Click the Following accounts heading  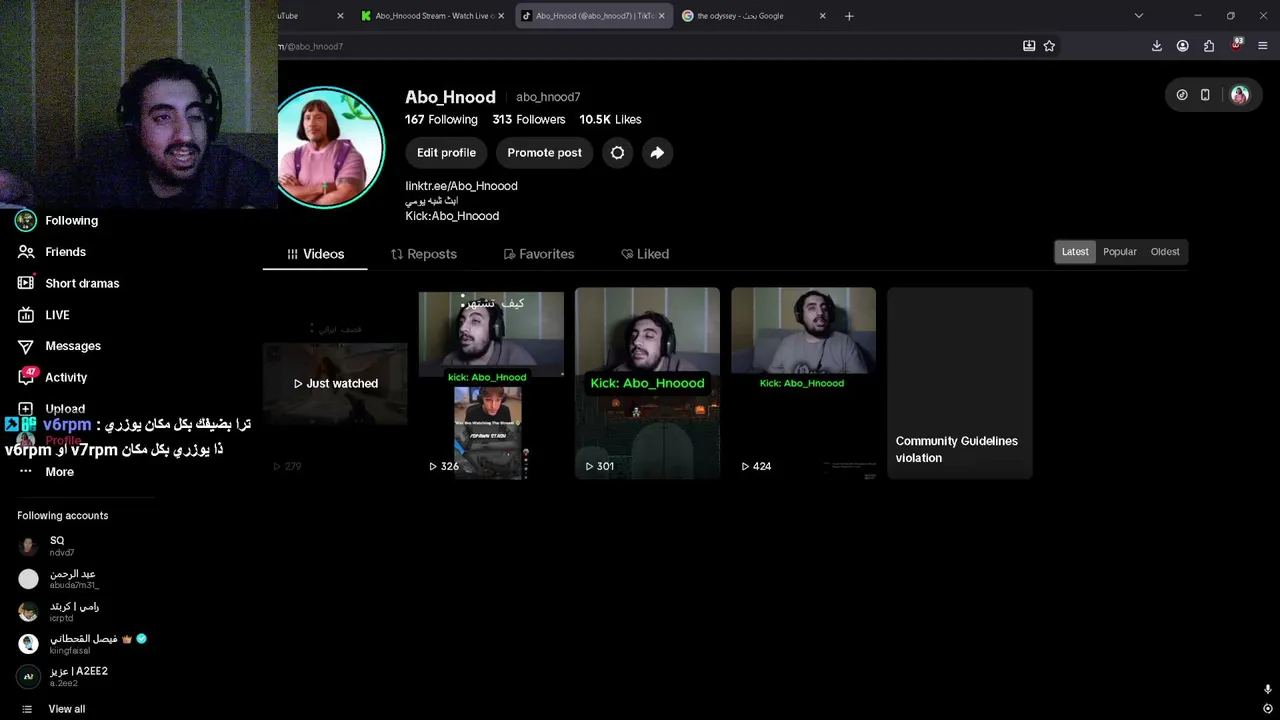pyautogui.click(x=63, y=516)
